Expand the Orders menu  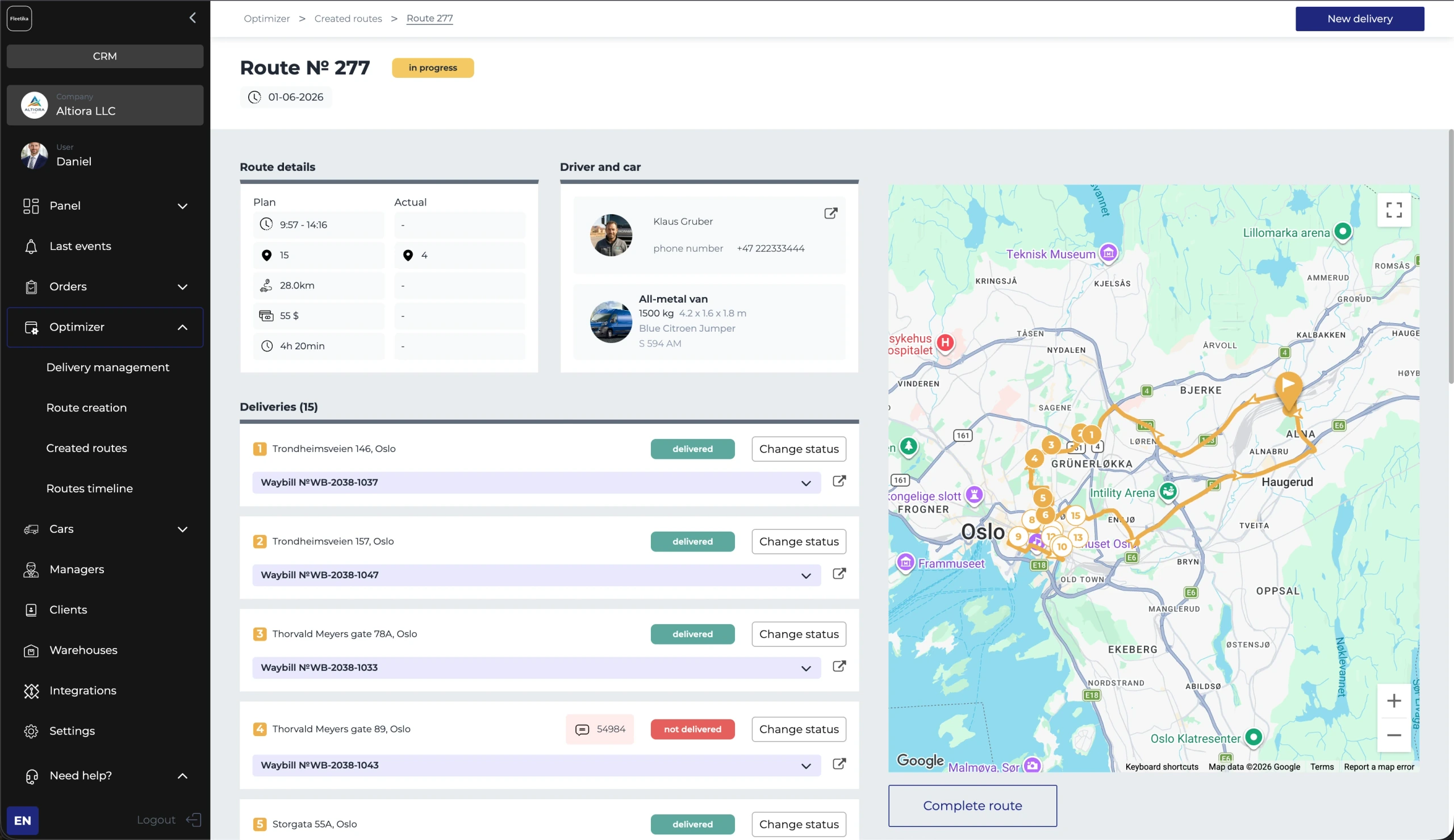(x=182, y=287)
